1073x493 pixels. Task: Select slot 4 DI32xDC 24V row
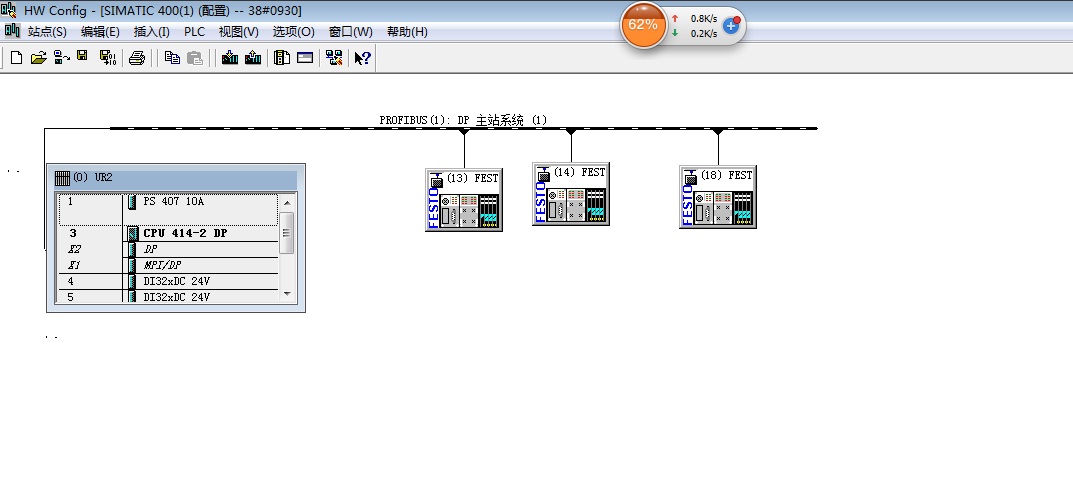[x=168, y=281]
